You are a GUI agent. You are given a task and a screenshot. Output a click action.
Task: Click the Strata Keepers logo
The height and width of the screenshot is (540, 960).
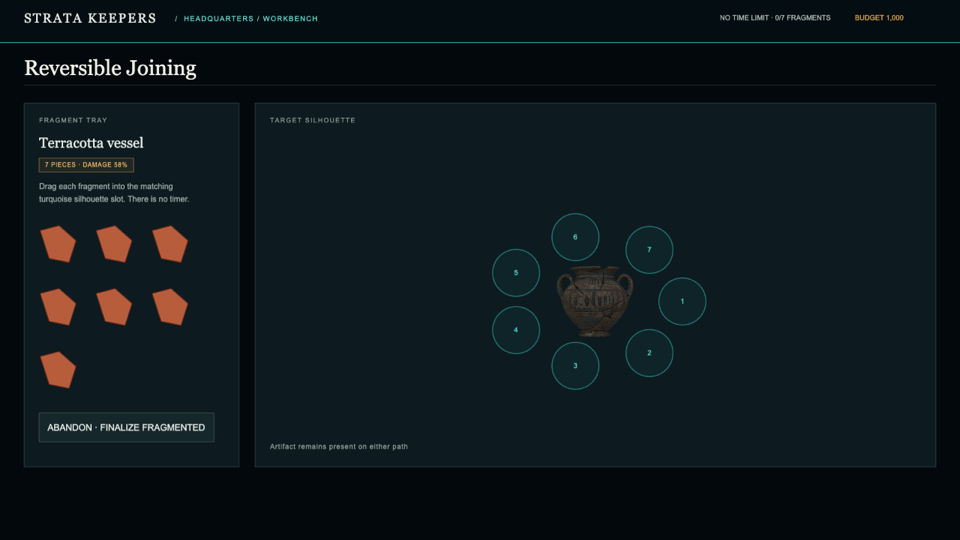pyautogui.click(x=90, y=18)
